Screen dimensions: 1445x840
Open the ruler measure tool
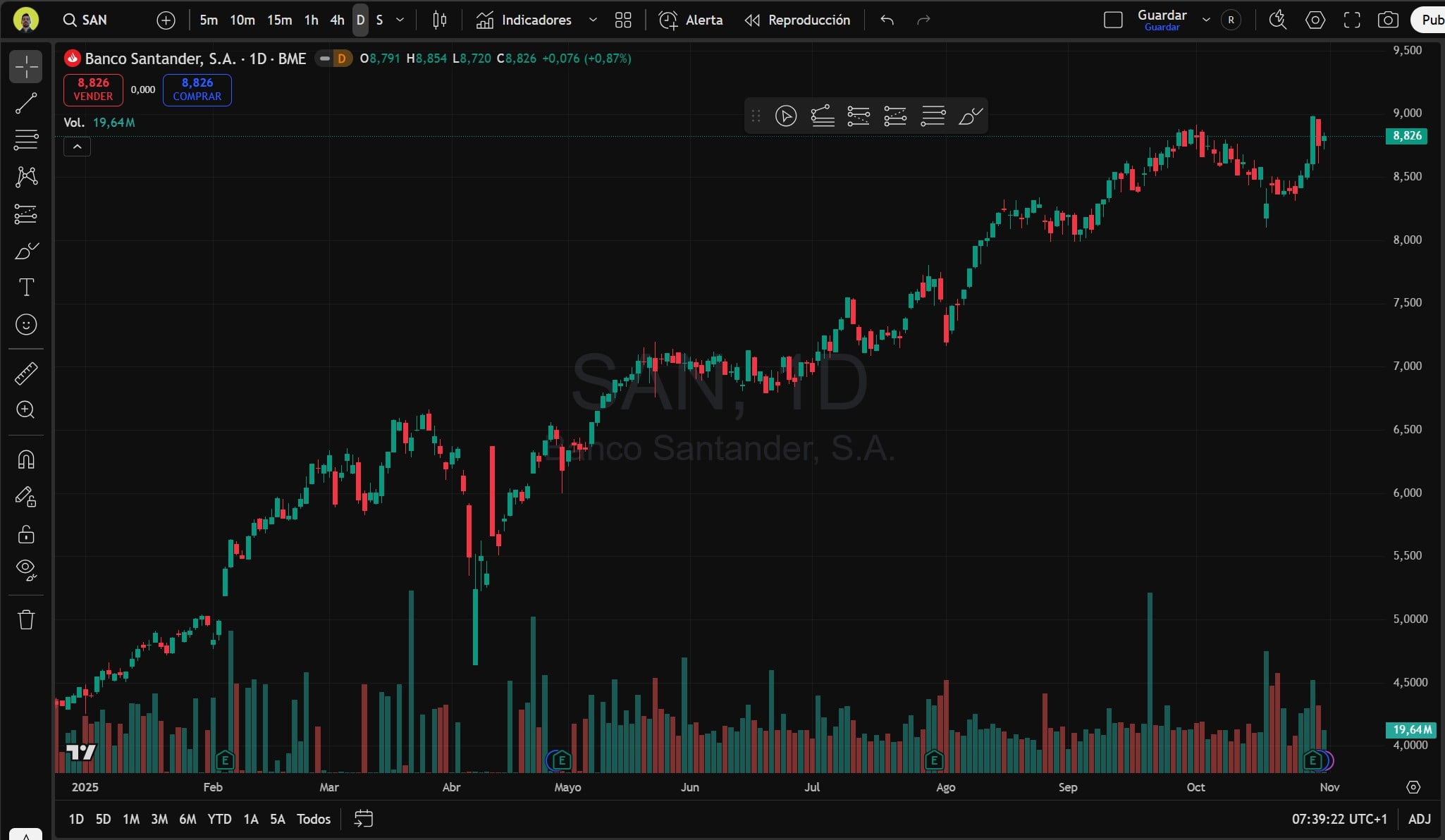26,373
